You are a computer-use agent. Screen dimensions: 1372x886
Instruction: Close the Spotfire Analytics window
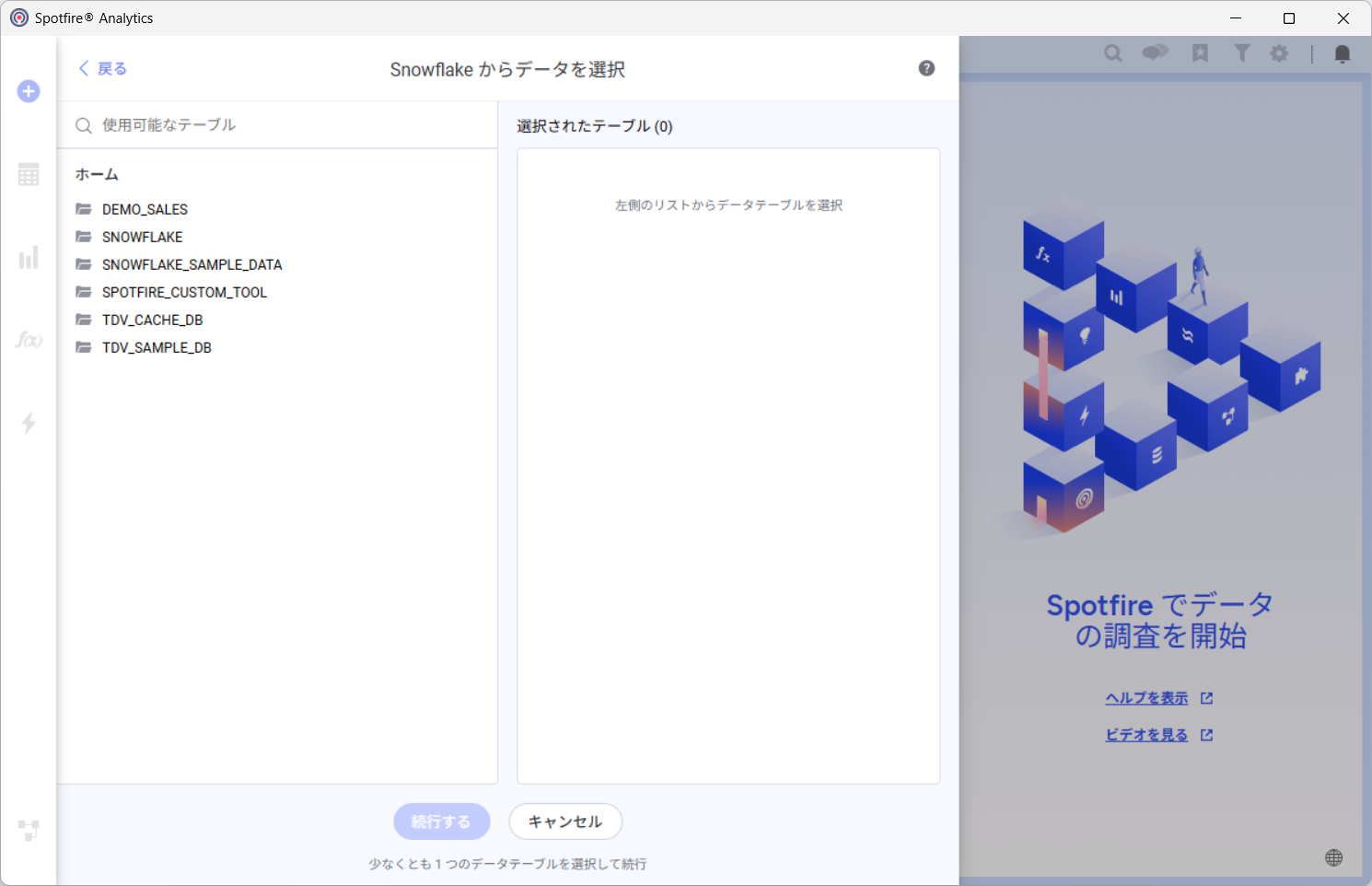tap(1343, 17)
